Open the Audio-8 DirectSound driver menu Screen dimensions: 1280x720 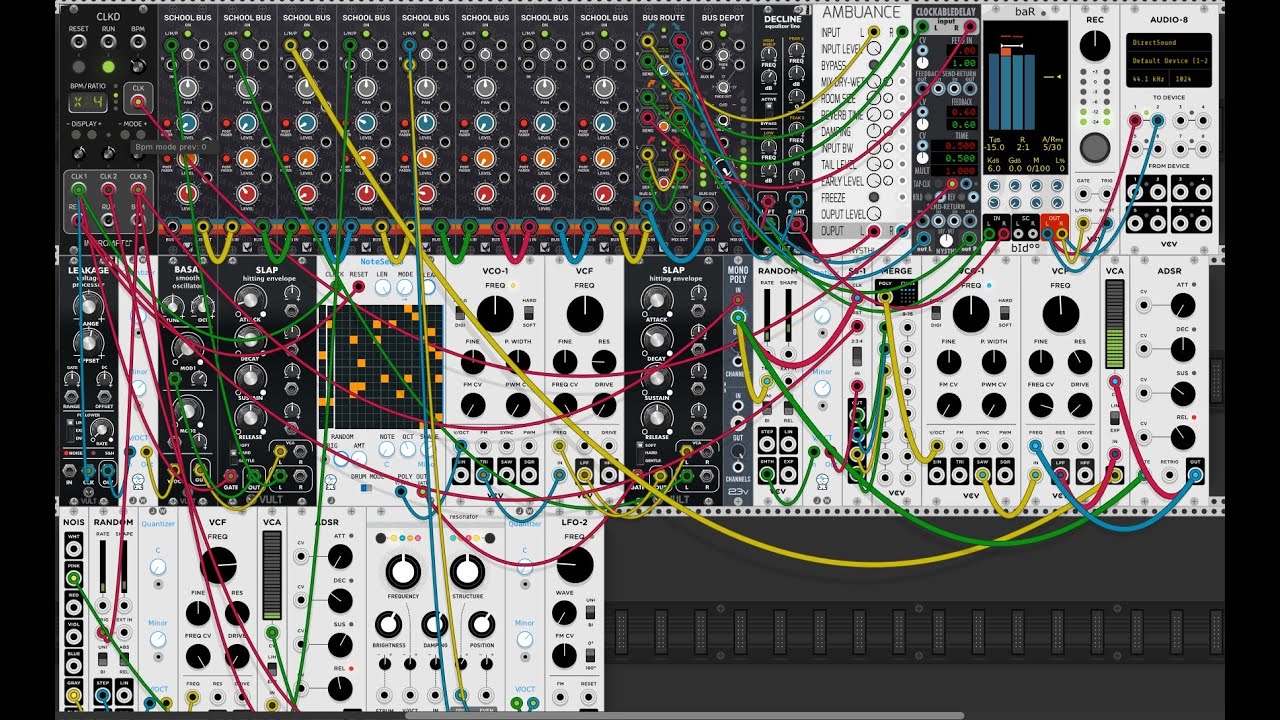tap(1170, 43)
